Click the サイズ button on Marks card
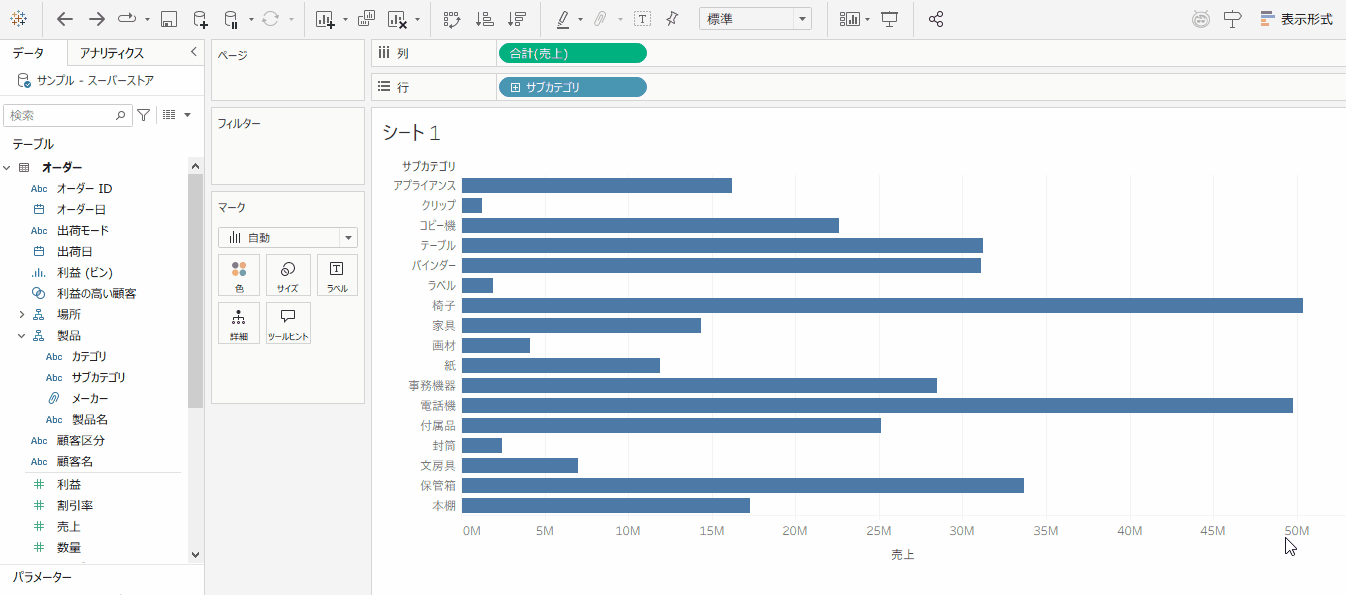Viewport: 1346px width, 595px height. 288,275
